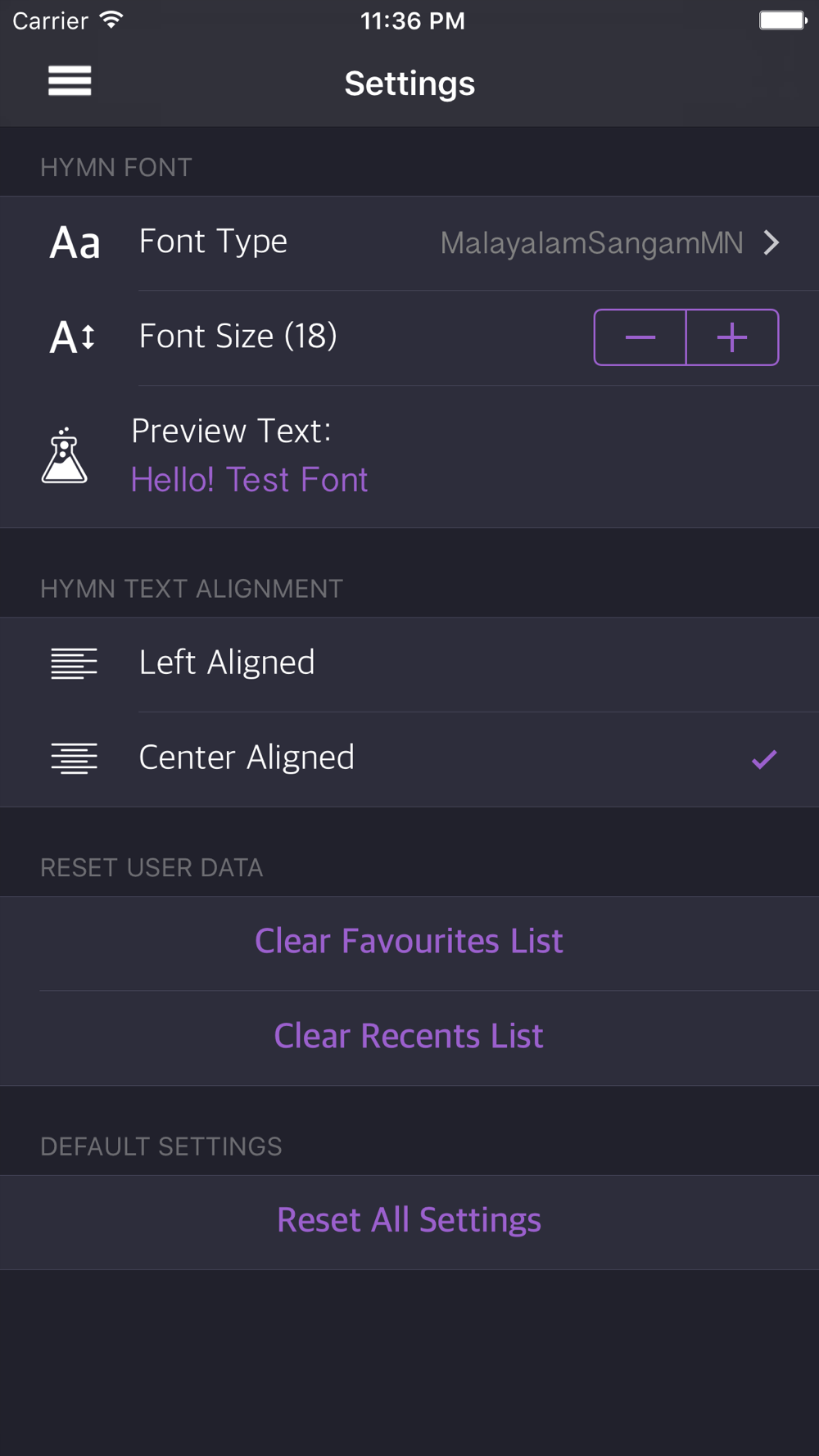Open the Font Type row
819x1456 pixels.
pyautogui.click(x=213, y=242)
